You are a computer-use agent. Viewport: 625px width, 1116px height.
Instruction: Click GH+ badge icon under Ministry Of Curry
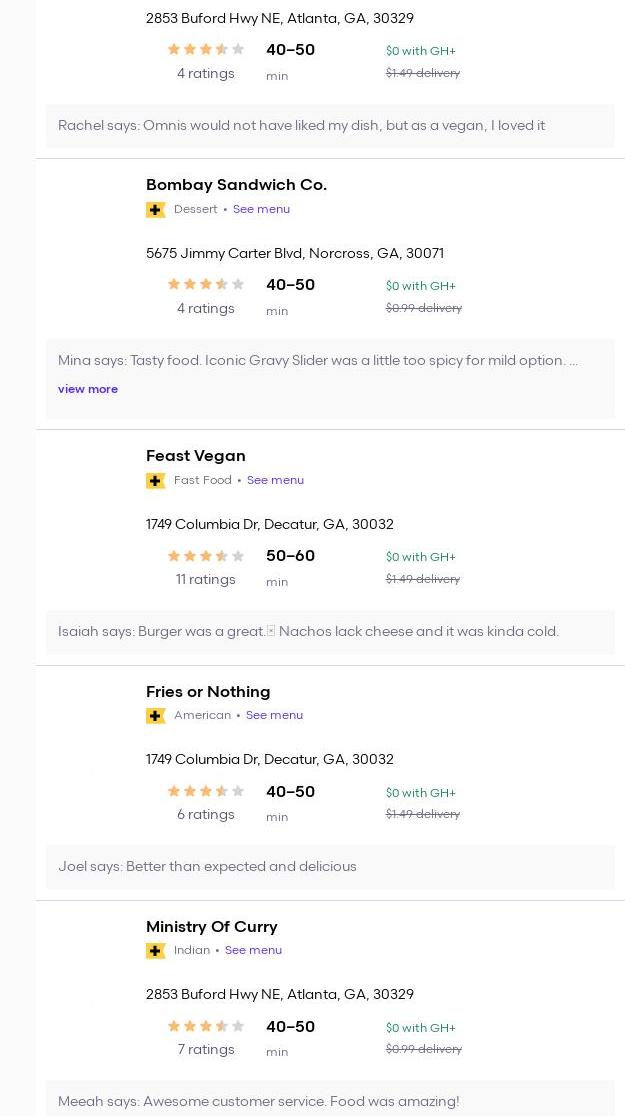point(155,950)
